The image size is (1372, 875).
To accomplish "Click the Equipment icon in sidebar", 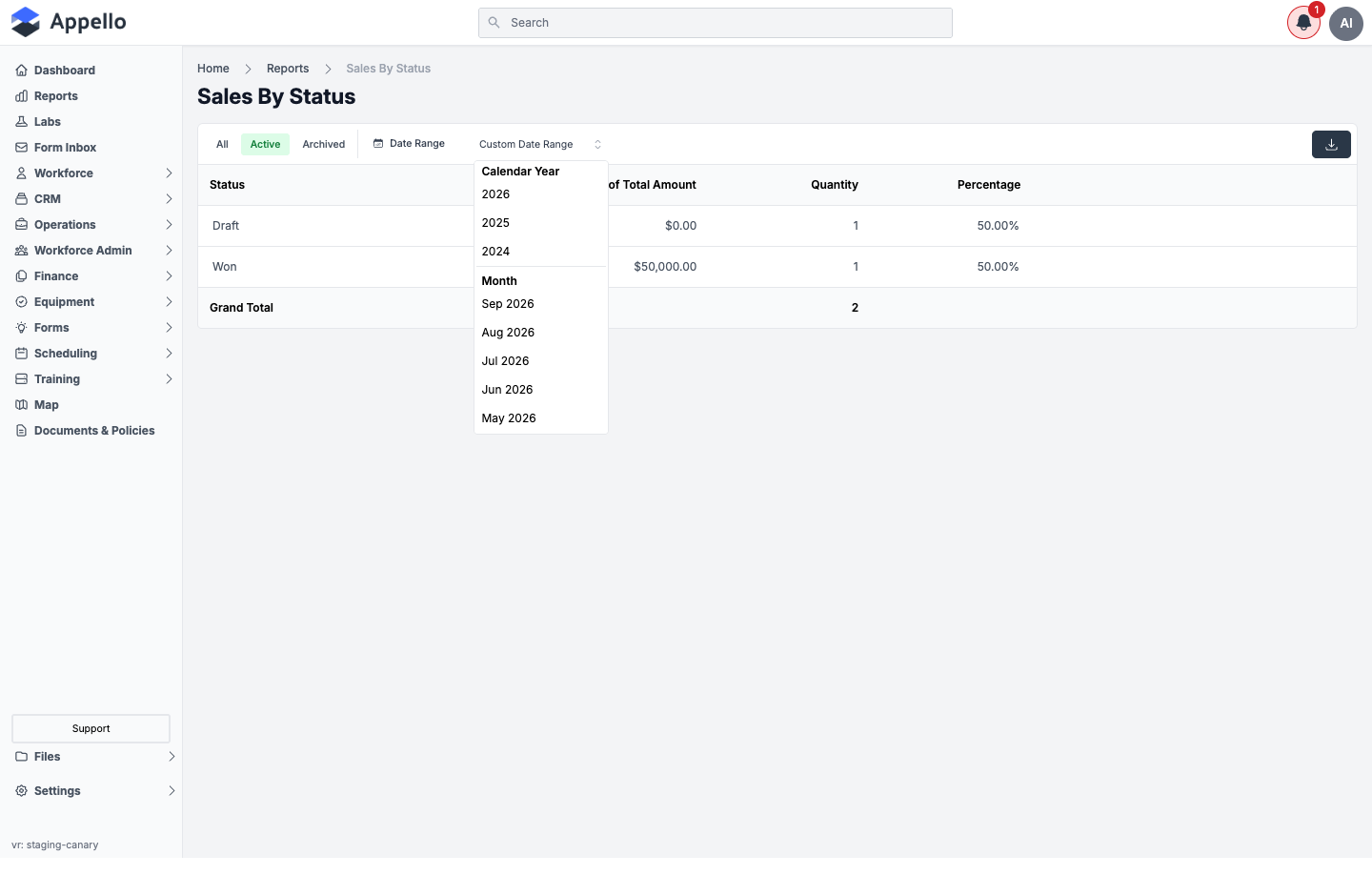I will click(x=21, y=302).
